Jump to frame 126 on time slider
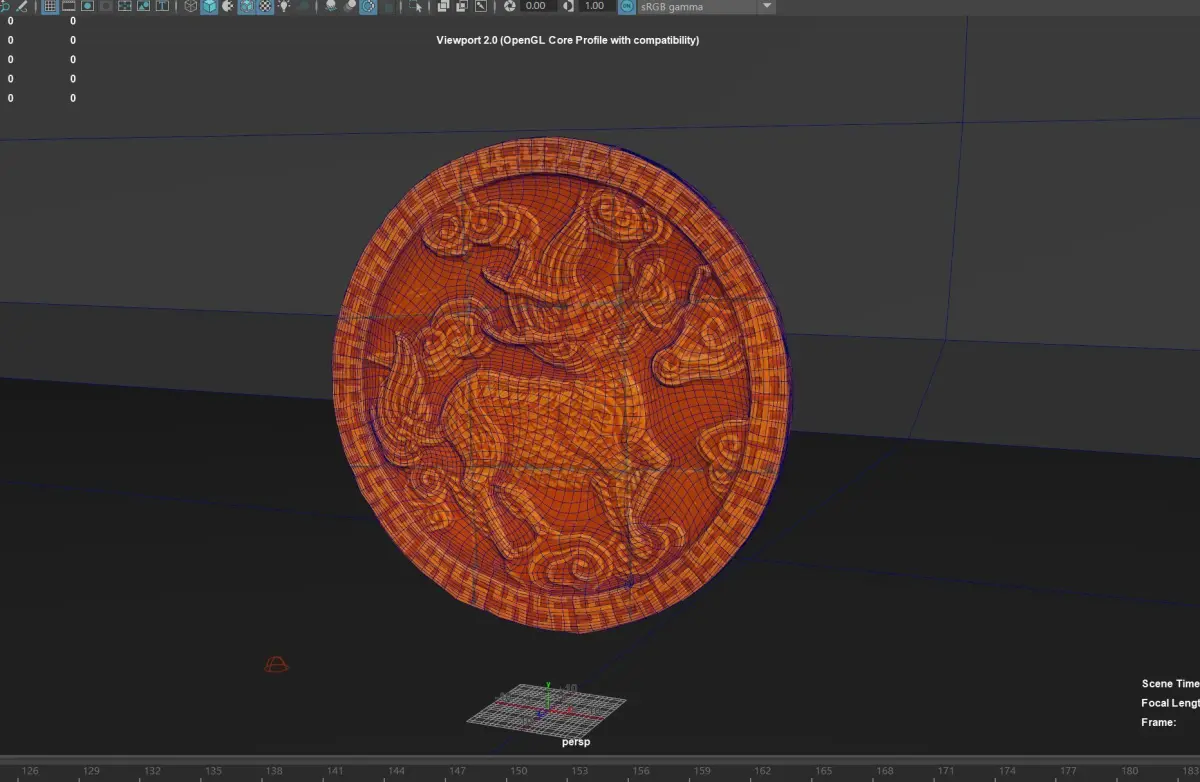 [x=31, y=771]
